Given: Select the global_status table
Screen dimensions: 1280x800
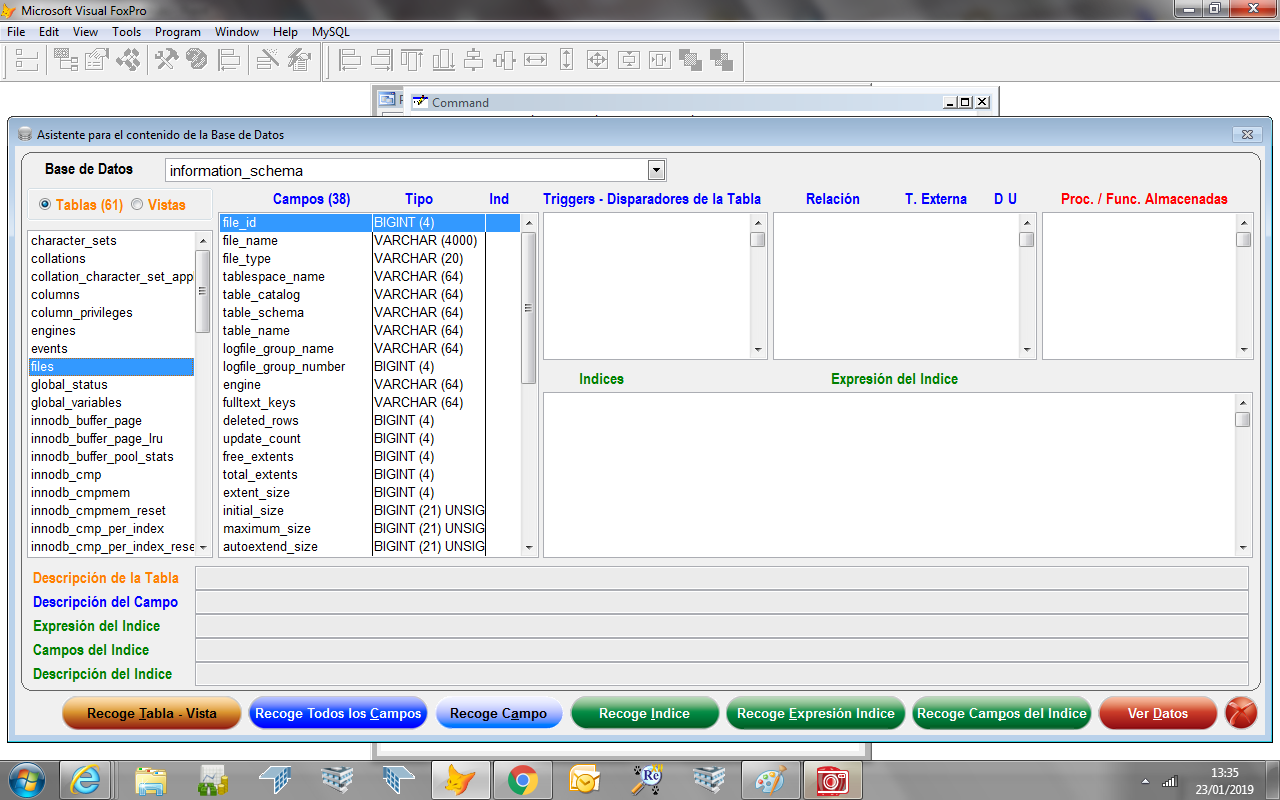Looking at the screenshot, I should (x=111, y=385).
